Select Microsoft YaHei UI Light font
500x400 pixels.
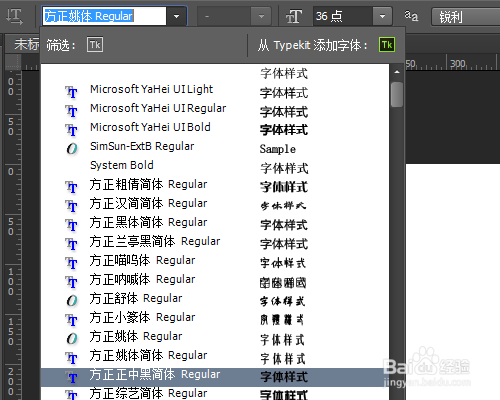point(215,89)
